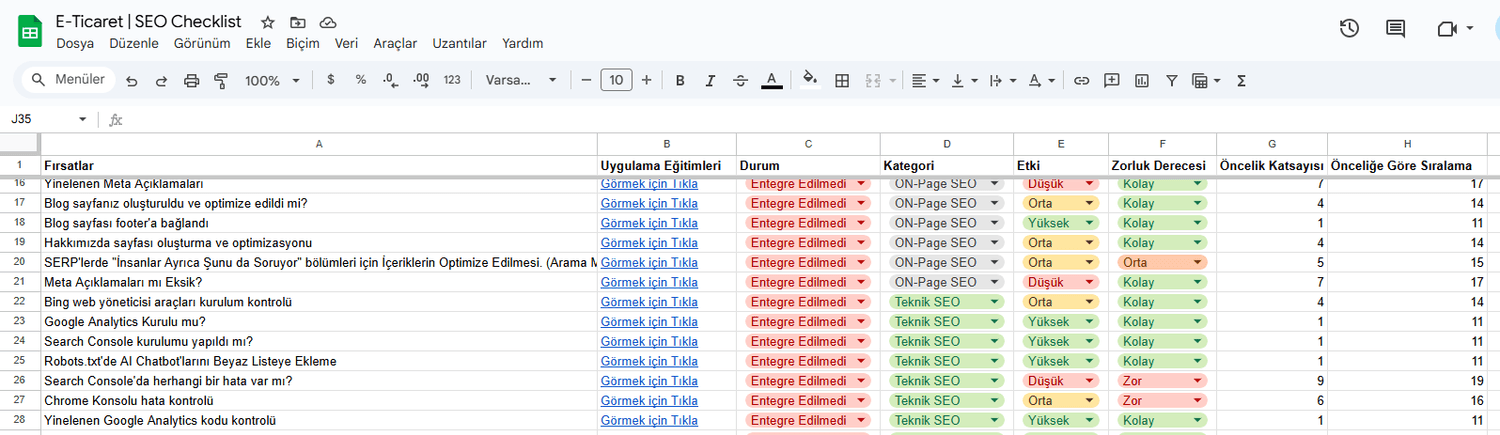The height and width of the screenshot is (435, 1500).
Task: Activate the paint format tool
Action: click(x=221, y=80)
